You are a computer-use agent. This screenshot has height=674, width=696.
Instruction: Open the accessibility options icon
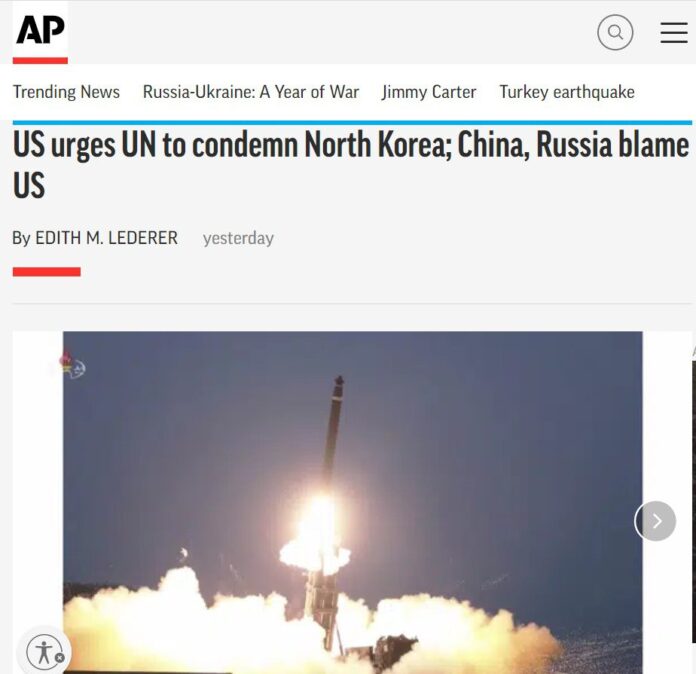point(42,651)
